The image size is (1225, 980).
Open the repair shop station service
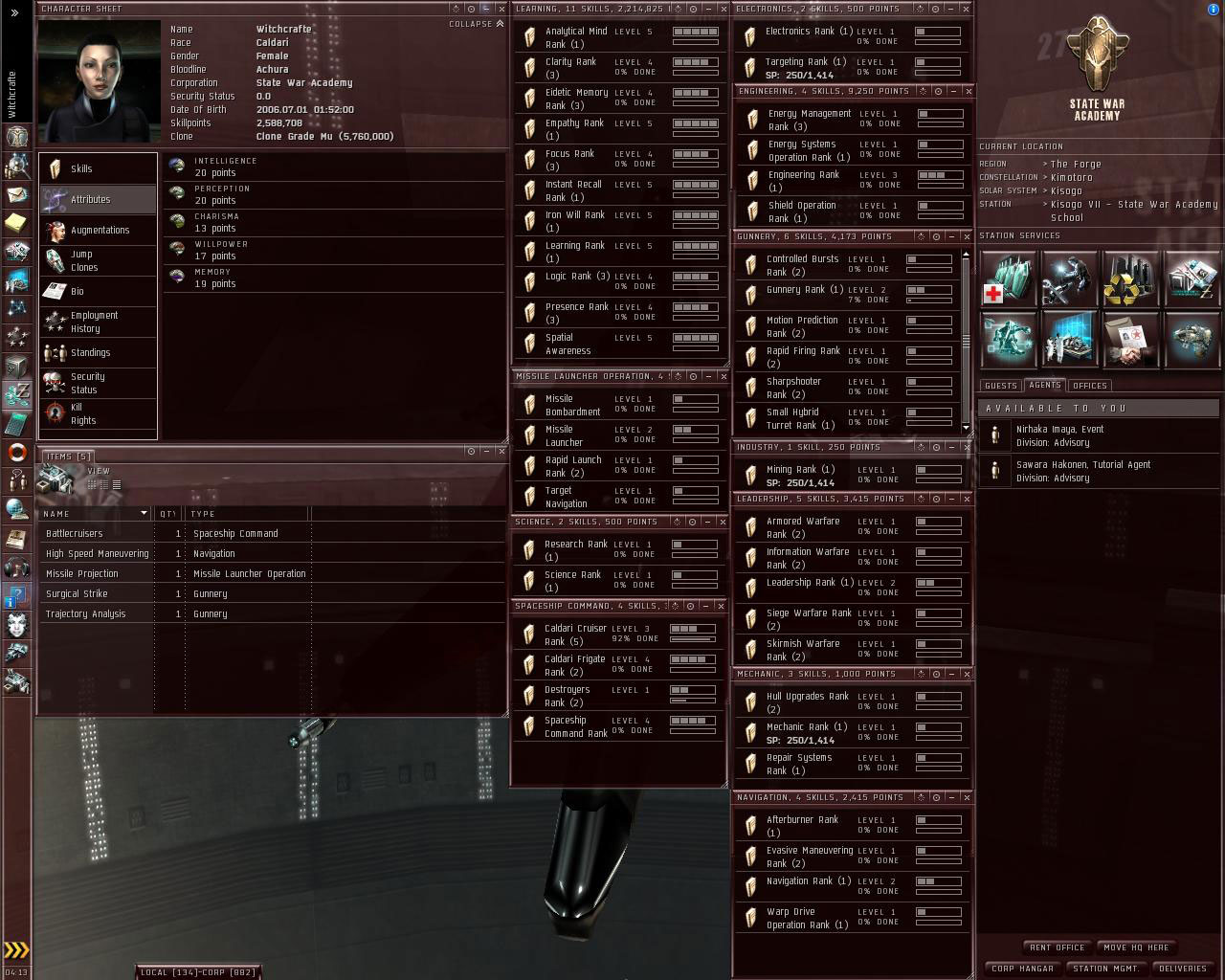coord(1069,278)
